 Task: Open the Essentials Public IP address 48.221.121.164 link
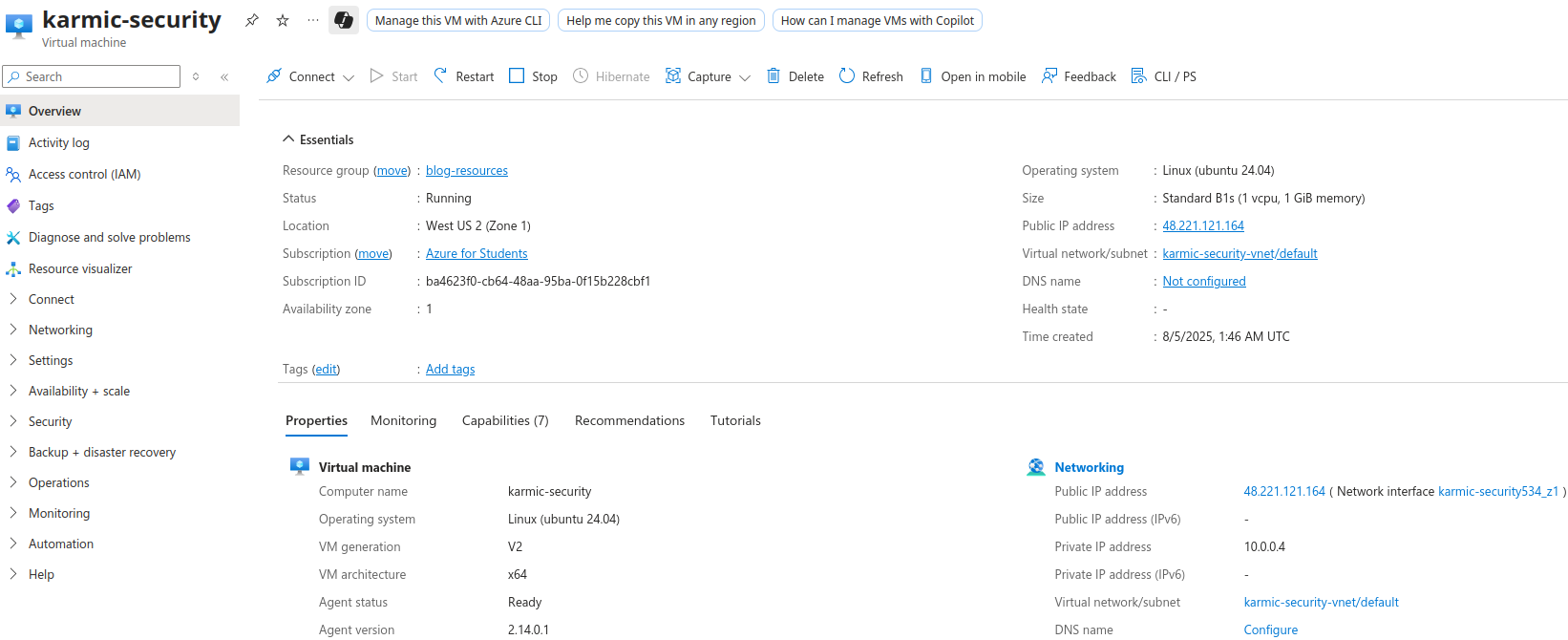coord(1203,226)
